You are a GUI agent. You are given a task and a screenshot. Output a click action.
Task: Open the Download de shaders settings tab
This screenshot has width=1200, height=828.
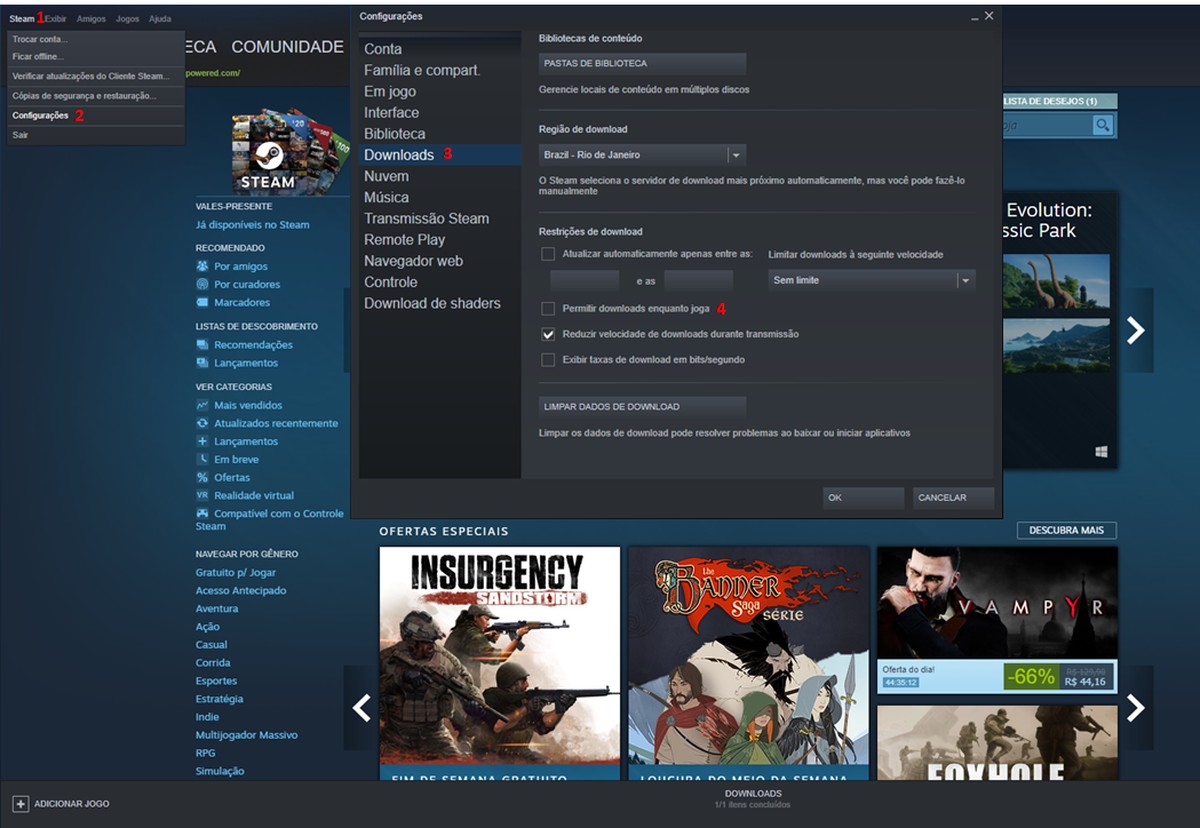click(x=440, y=303)
